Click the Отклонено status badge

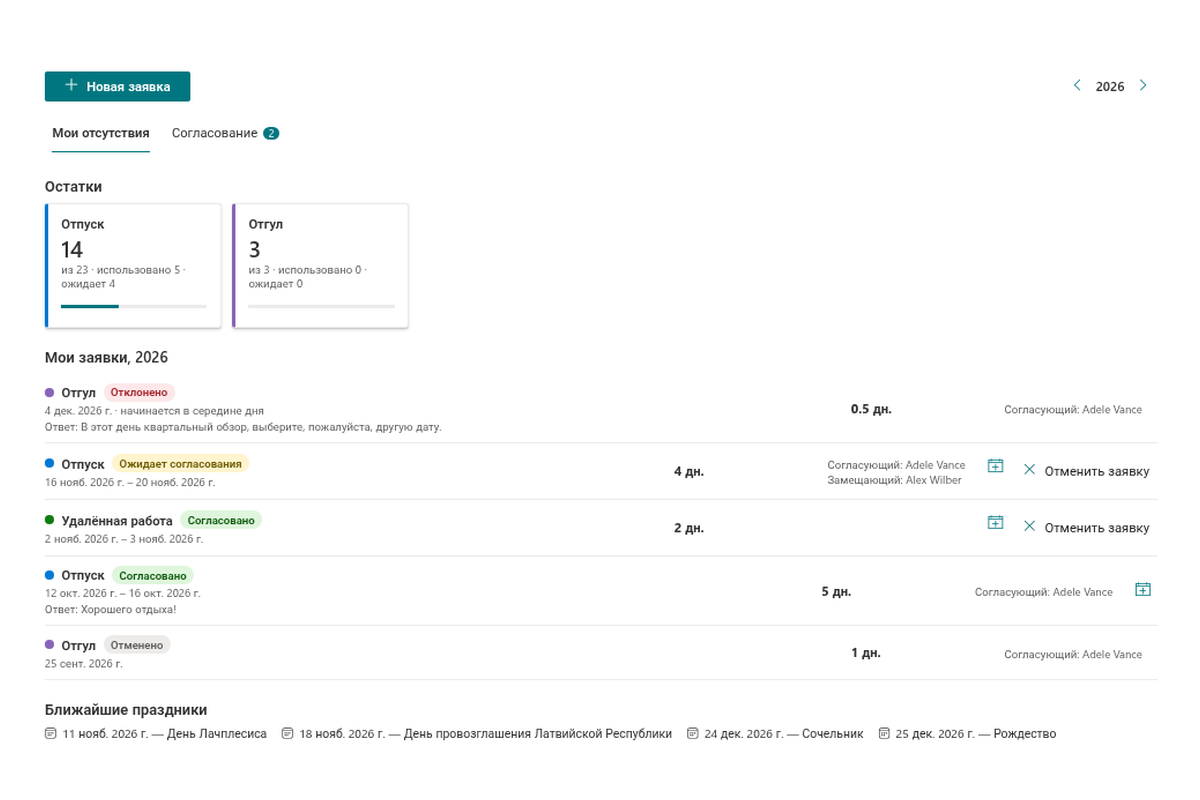point(139,393)
